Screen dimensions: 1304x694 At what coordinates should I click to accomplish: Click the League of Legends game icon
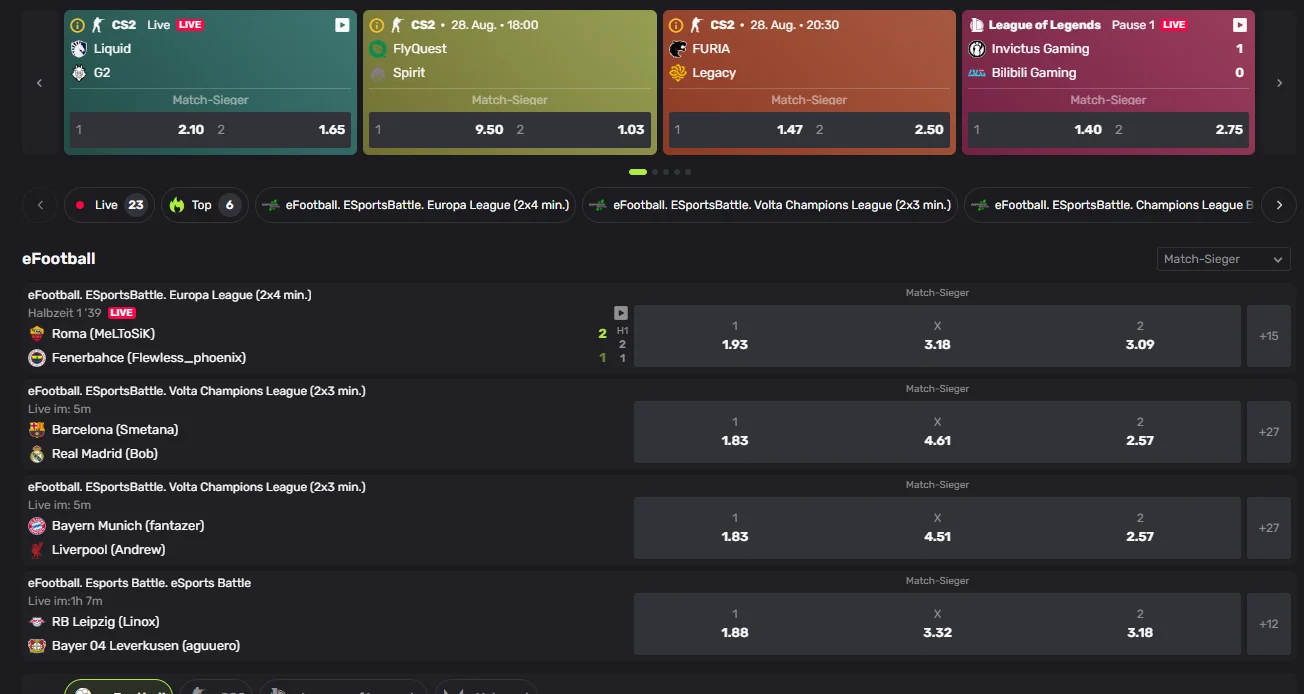[977, 25]
